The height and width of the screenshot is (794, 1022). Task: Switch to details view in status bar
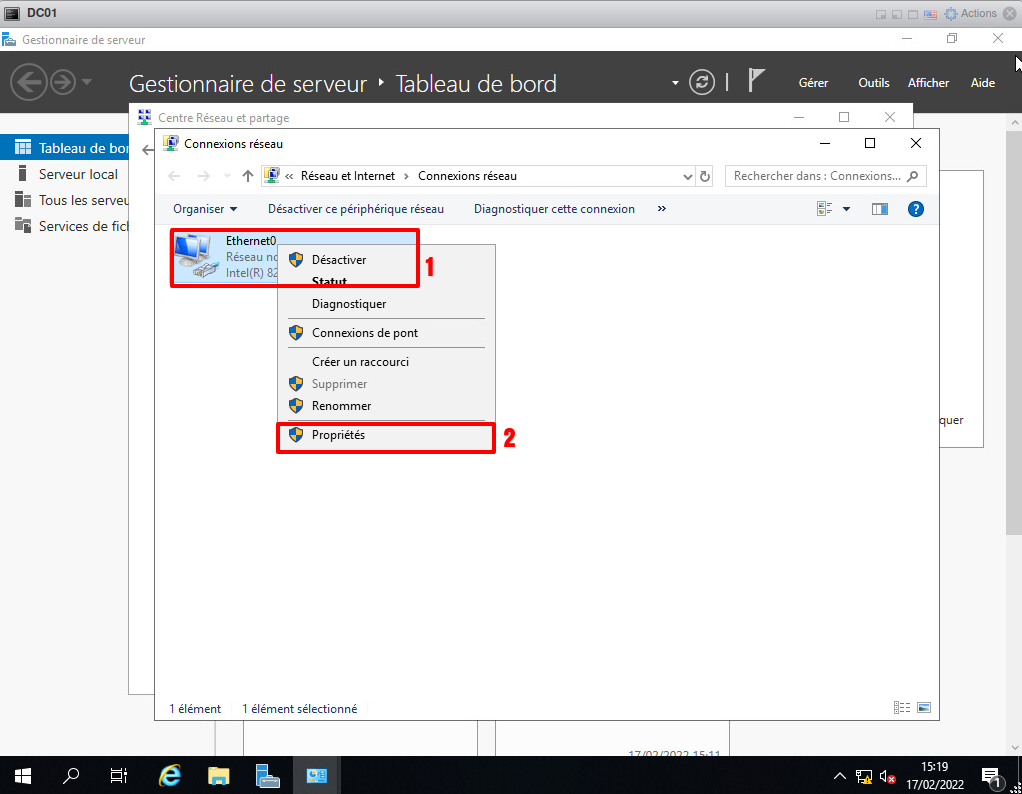902,708
